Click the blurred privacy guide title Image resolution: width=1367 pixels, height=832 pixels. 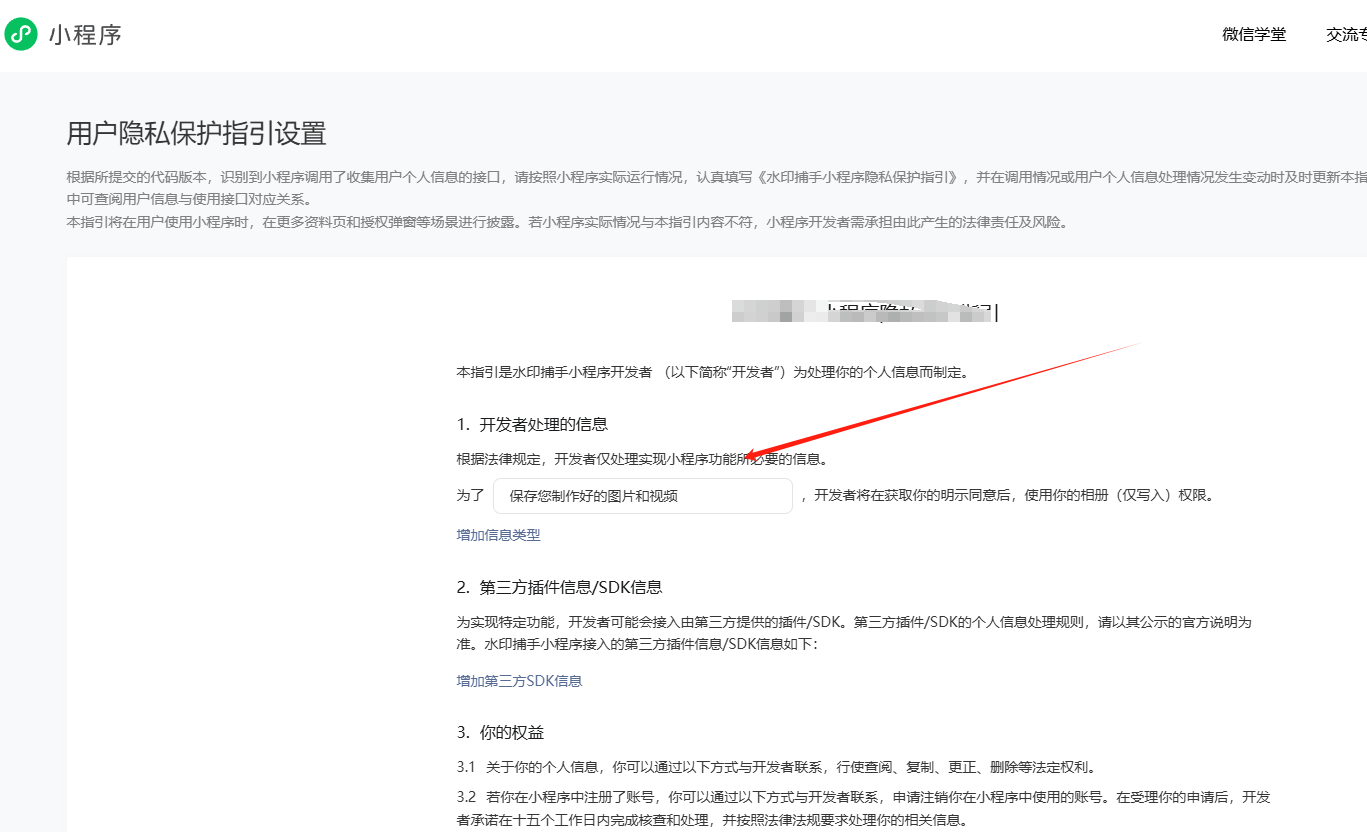pyautogui.click(x=865, y=311)
